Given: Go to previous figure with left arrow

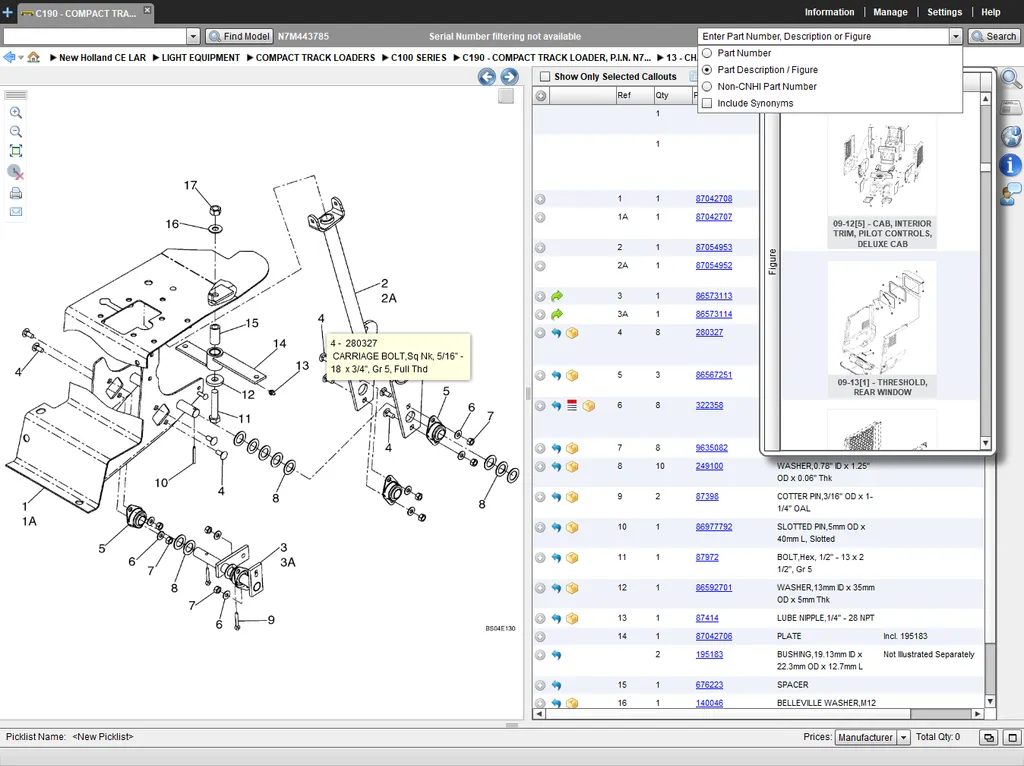Looking at the screenshot, I should coord(487,77).
